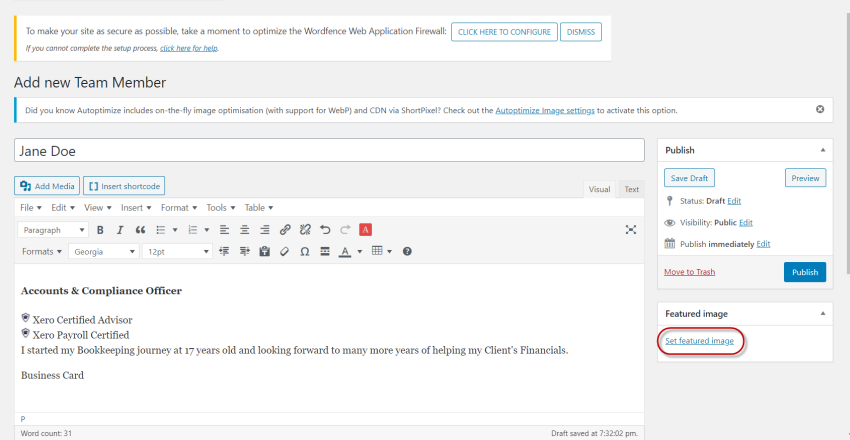The image size is (850, 440).
Task: Insert a special character with omega icon
Action: click(305, 251)
